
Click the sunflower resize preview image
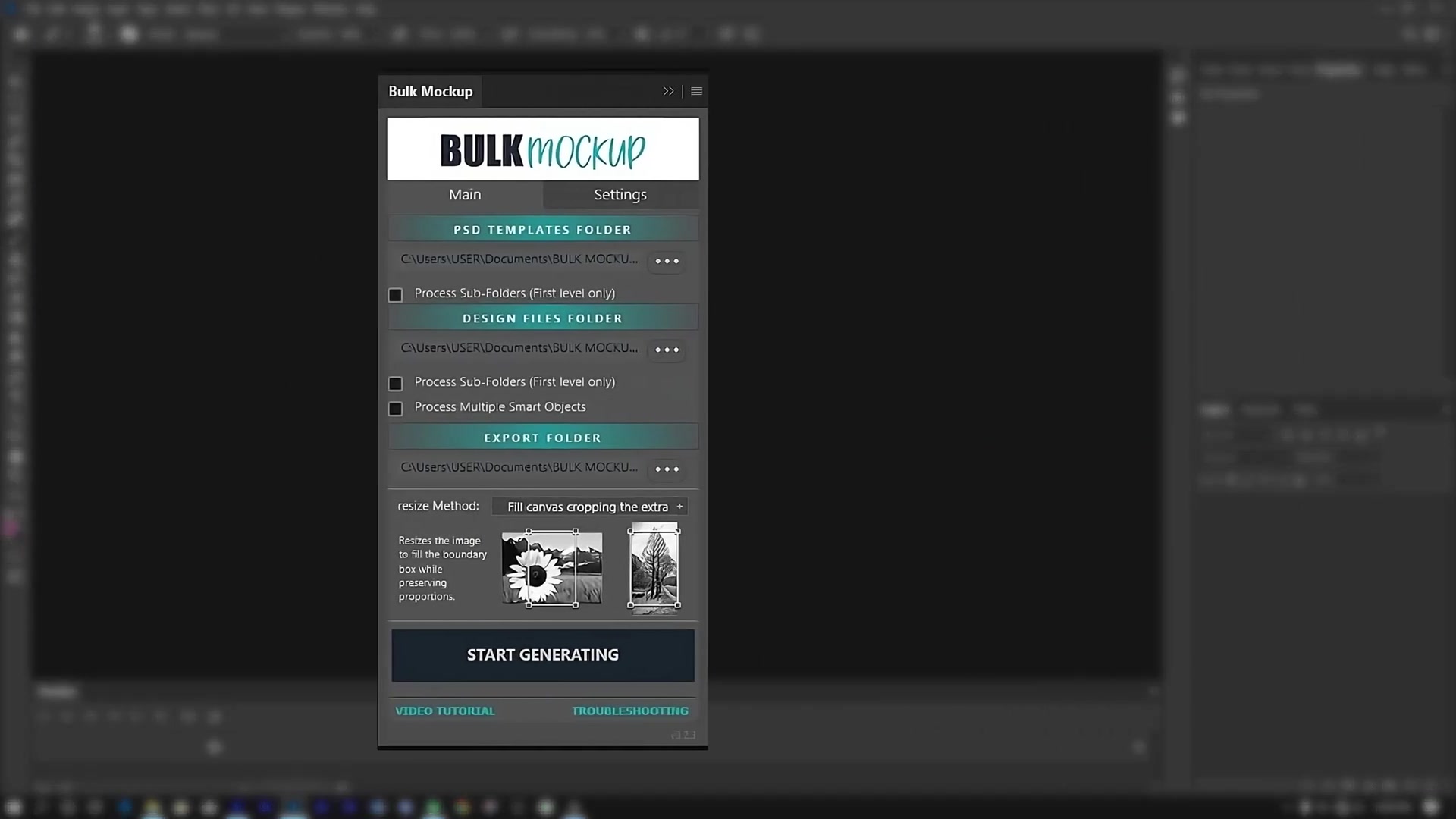click(x=551, y=567)
